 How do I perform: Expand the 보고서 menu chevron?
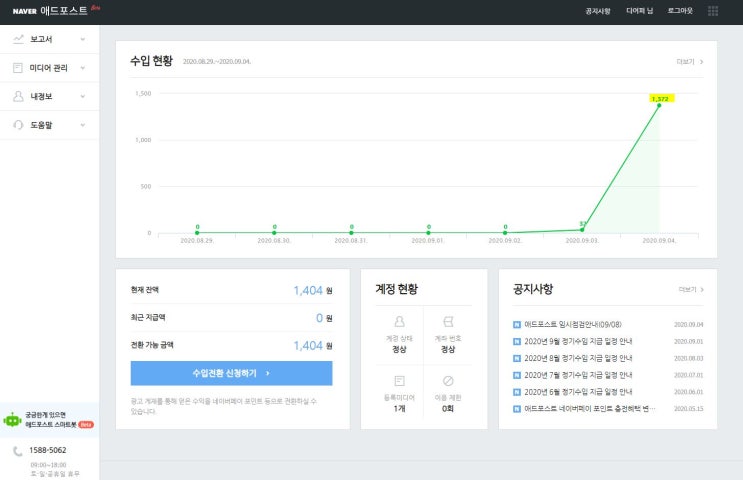[83, 39]
